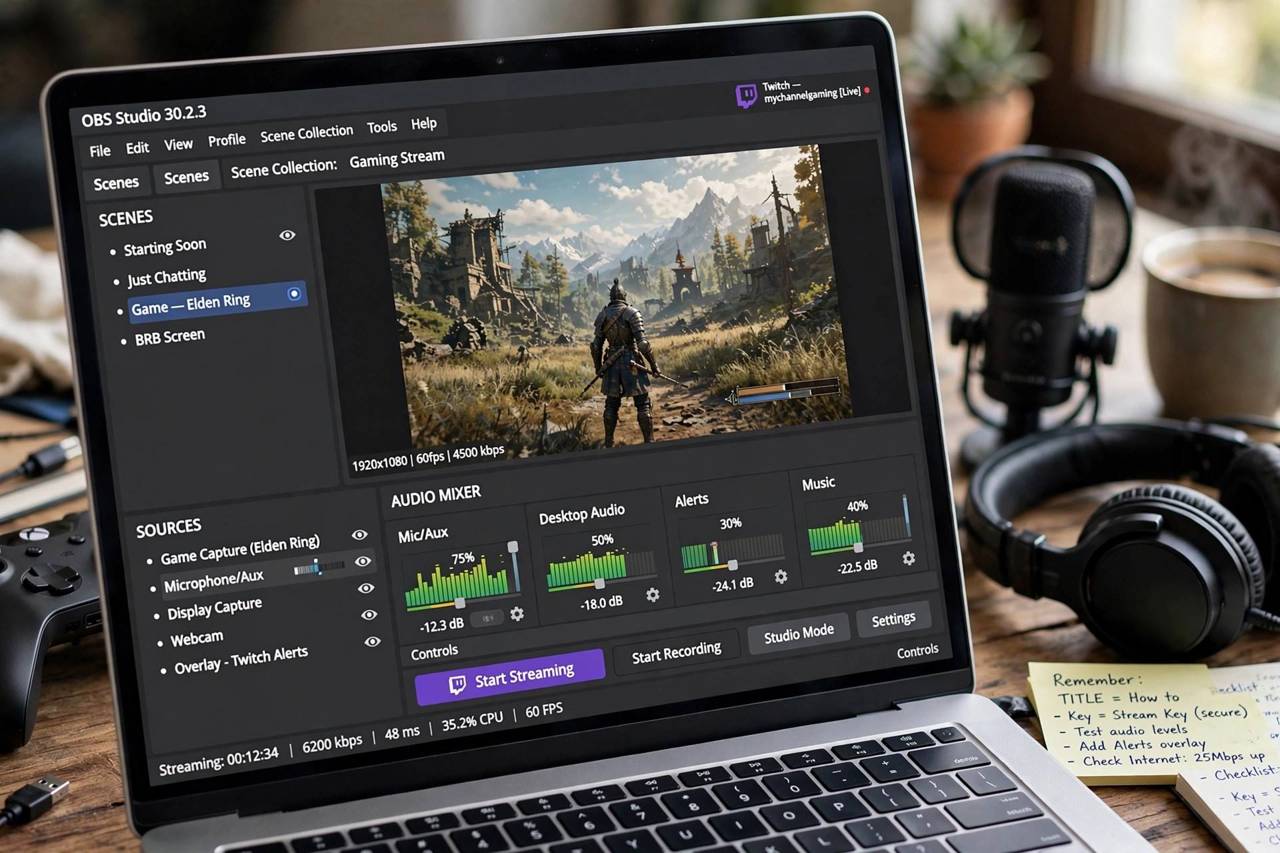Viewport: 1280px width, 853px height.
Task: Open Settings from the controls
Action: (x=893, y=620)
